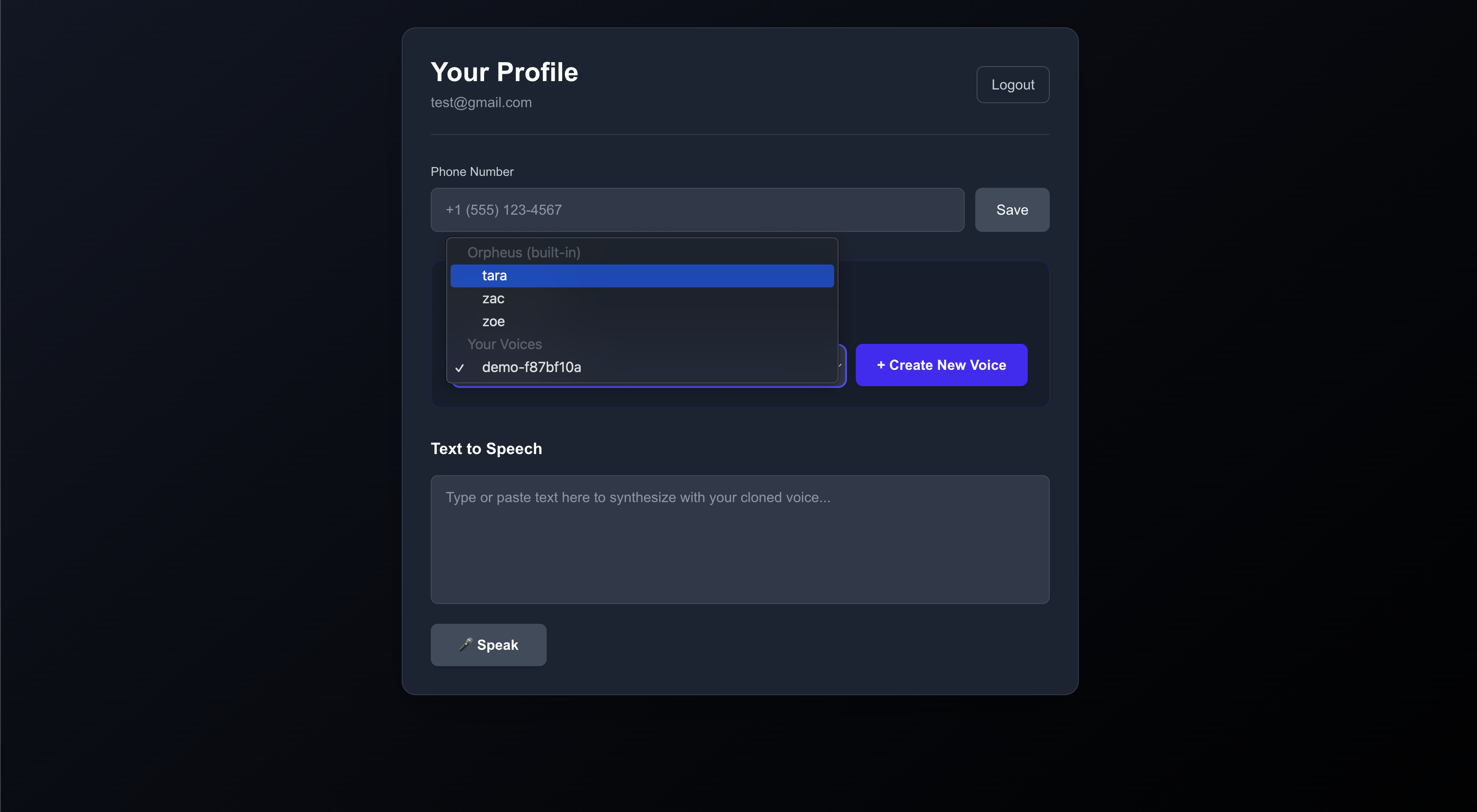Viewport: 1477px width, 812px height.
Task: Click the Orpheus (built-in) group header
Action: click(523, 252)
